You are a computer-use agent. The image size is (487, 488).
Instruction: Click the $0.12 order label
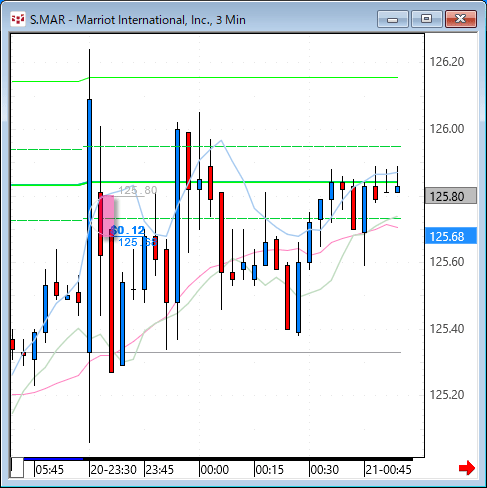pos(128,230)
